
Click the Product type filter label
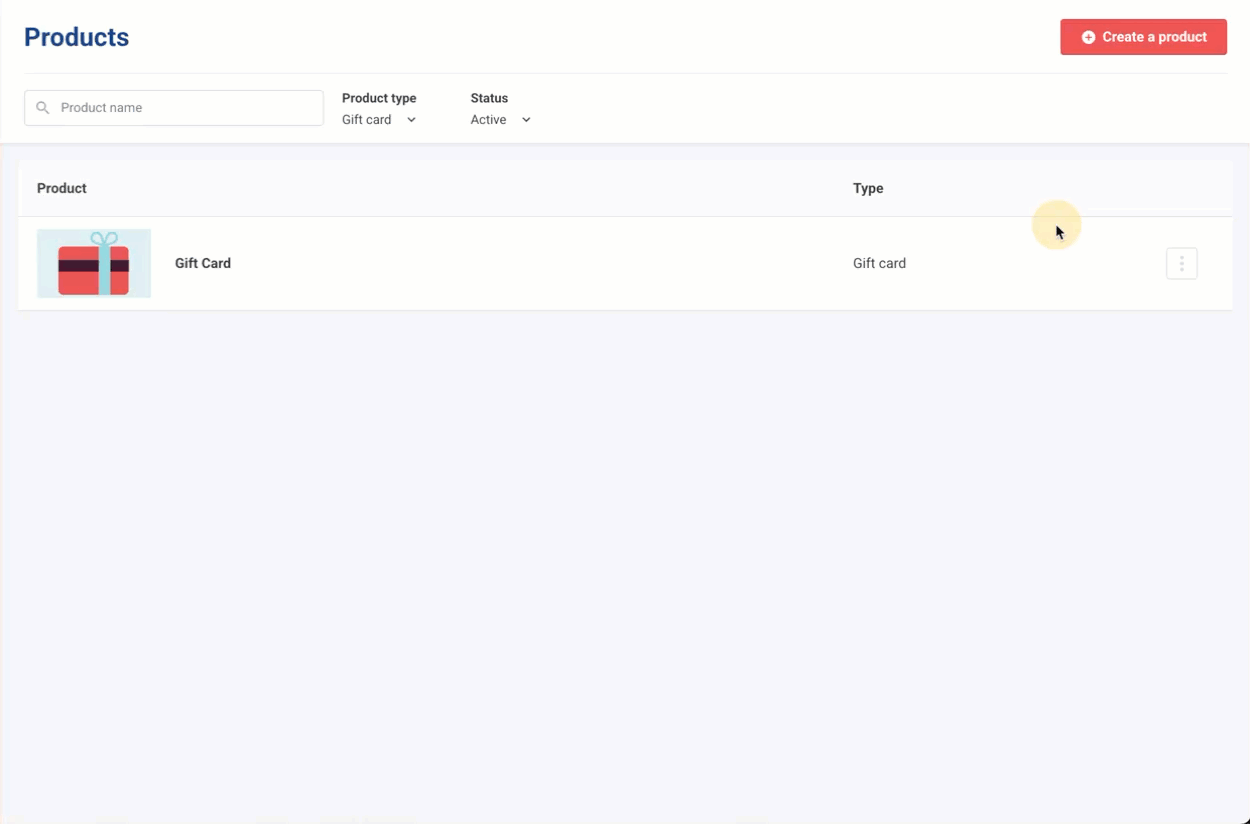[x=379, y=98]
